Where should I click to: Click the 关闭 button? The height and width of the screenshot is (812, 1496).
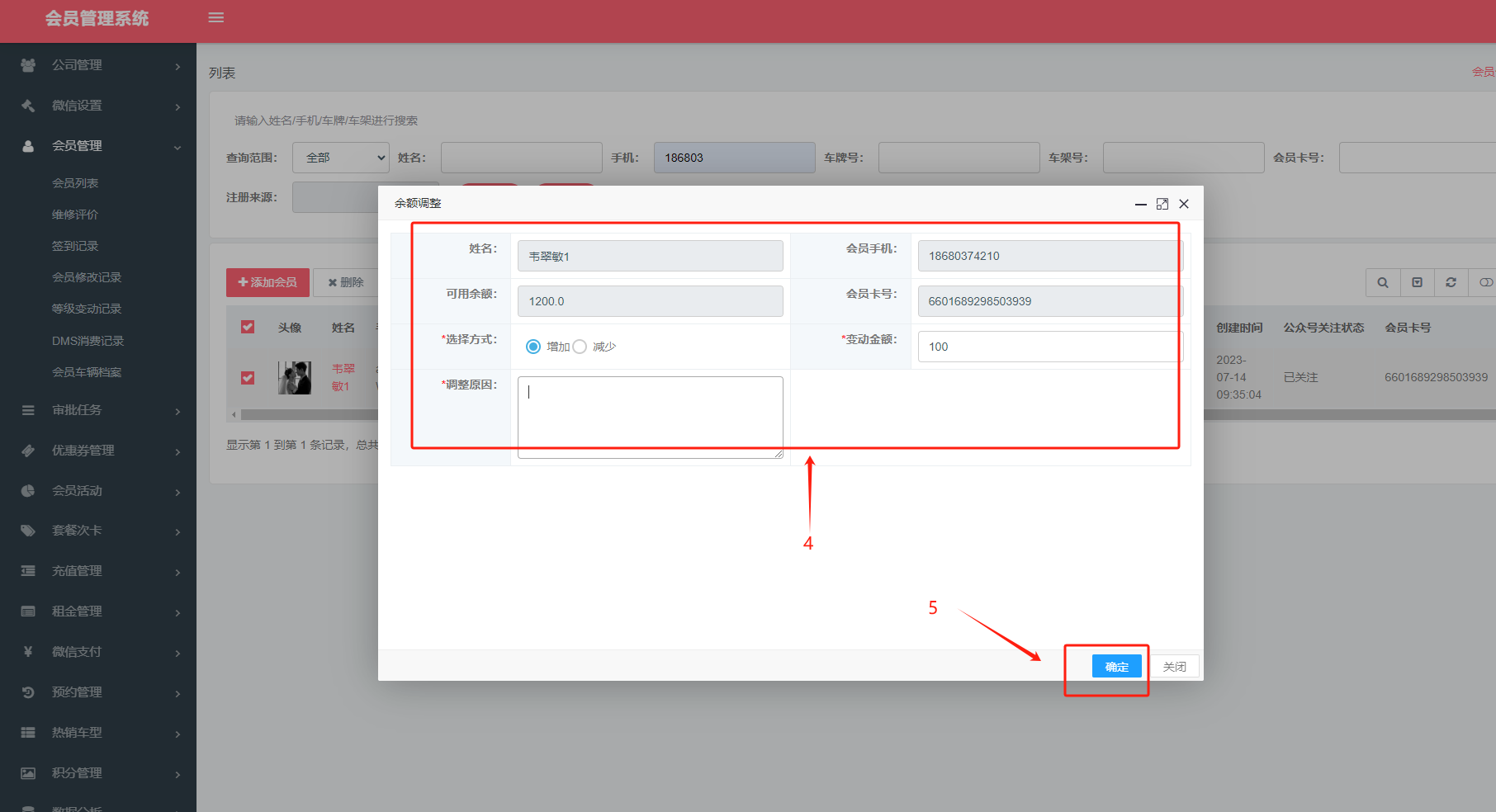click(x=1174, y=667)
